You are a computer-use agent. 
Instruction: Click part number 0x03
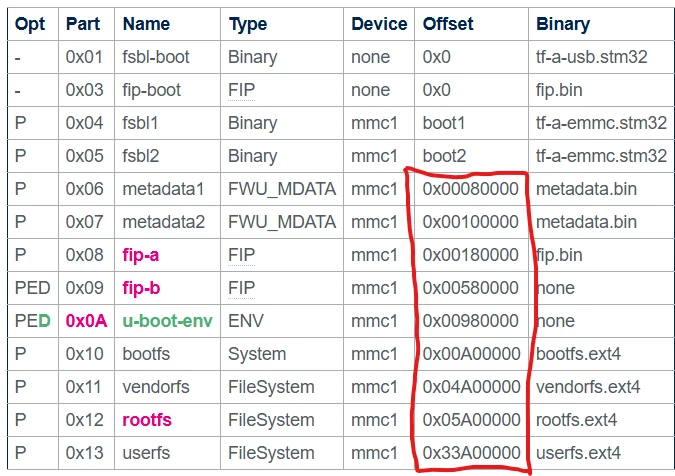pos(84,90)
